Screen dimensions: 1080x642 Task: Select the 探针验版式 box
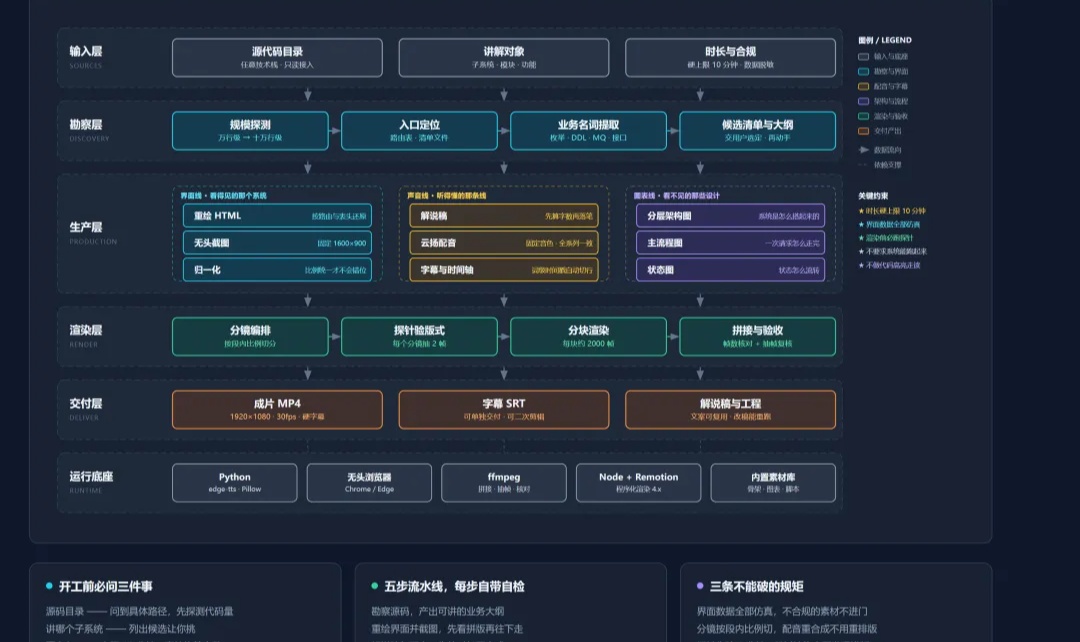419,336
